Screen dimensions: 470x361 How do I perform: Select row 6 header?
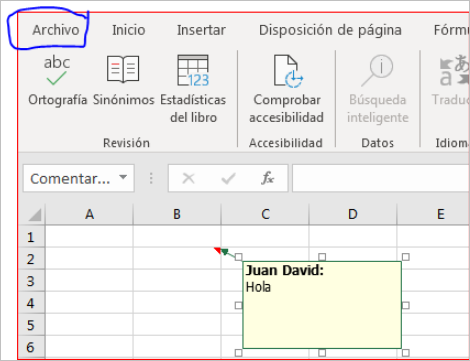click(x=31, y=347)
